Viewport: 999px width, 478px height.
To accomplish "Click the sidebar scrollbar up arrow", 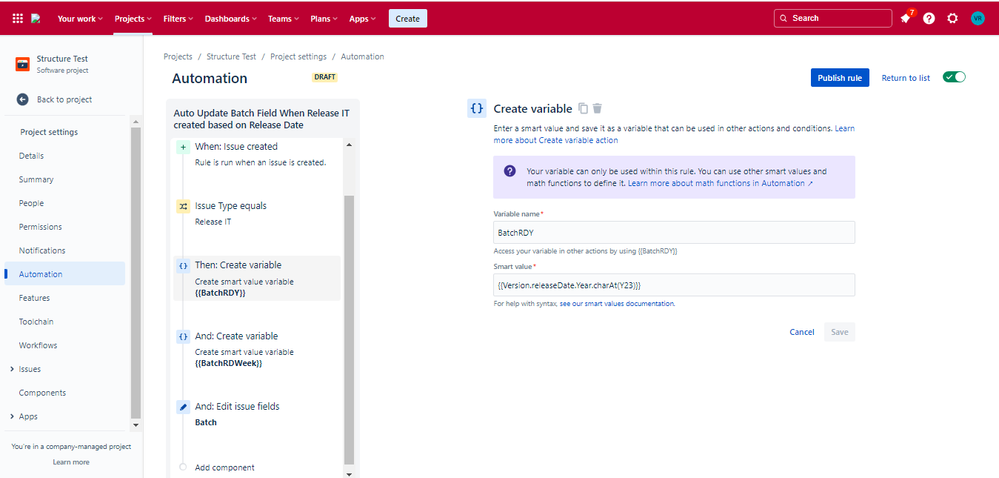I will (135, 121).
